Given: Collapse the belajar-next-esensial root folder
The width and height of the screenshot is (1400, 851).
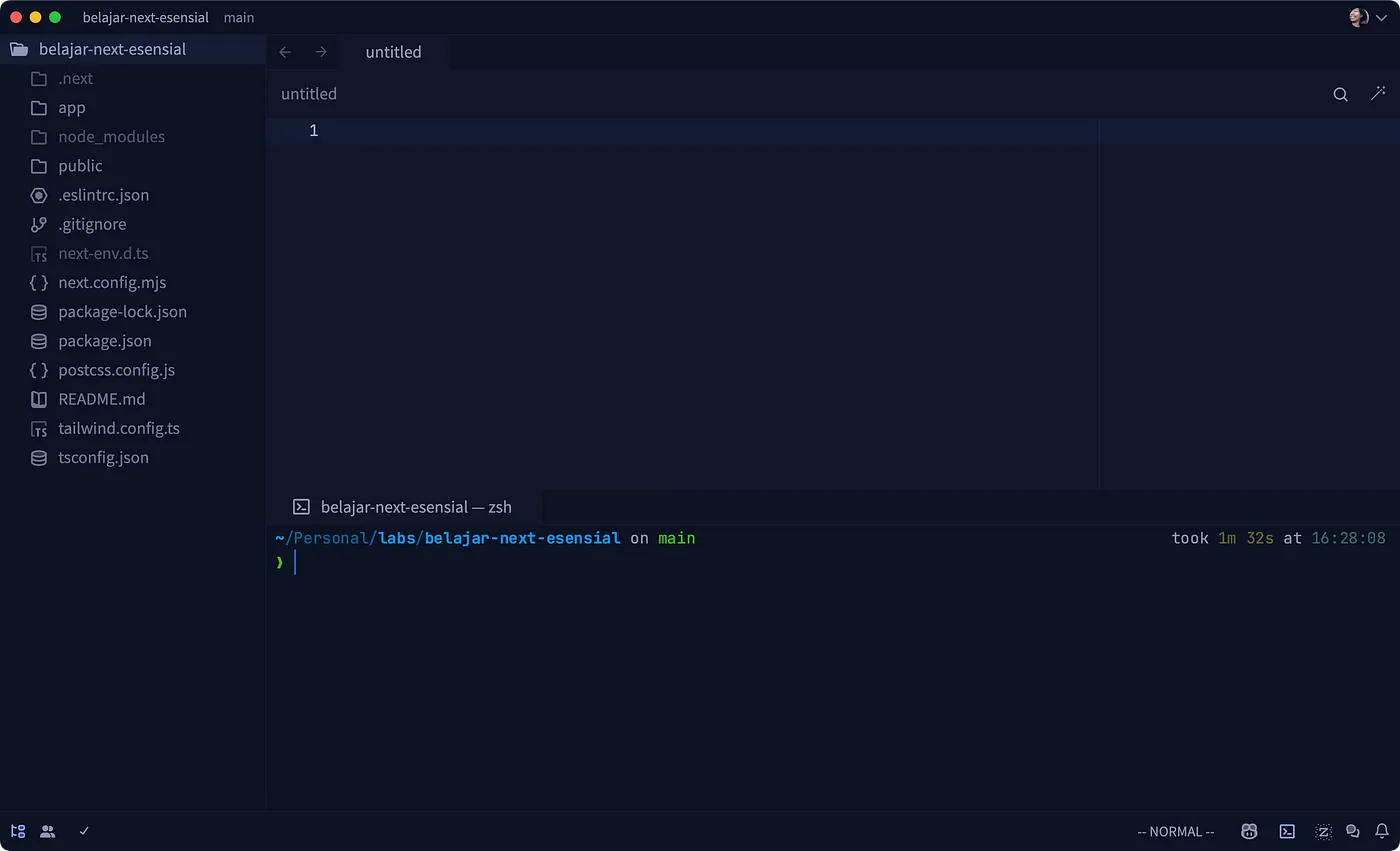Looking at the screenshot, I should [x=111, y=49].
